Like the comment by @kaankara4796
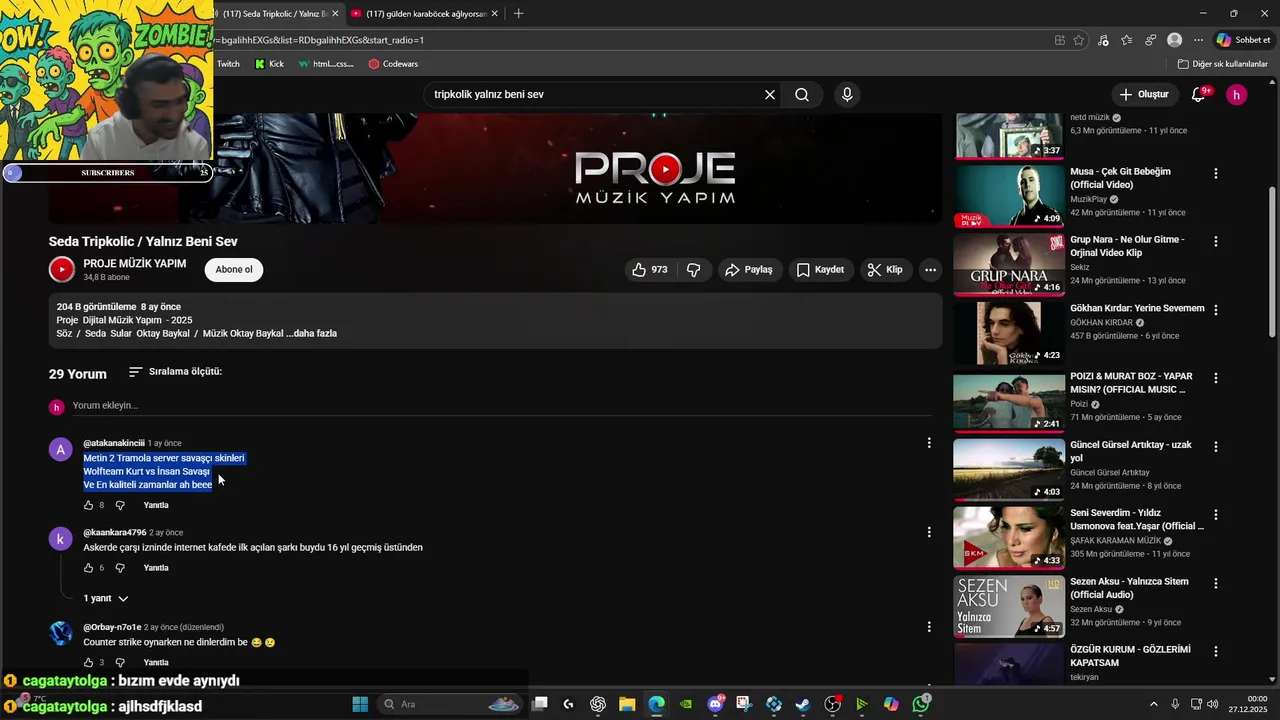 coord(88,568)
